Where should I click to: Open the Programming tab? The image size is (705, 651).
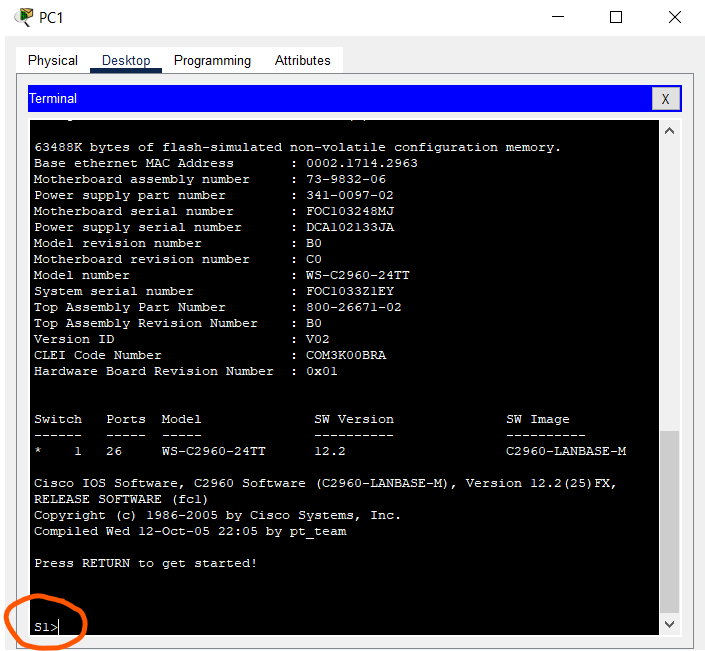tap(212, 60)
